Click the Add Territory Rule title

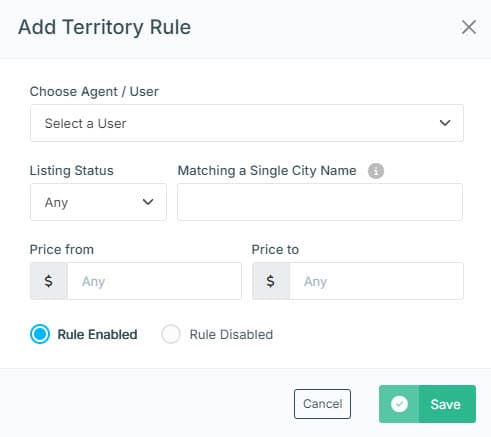coord(104,27)
